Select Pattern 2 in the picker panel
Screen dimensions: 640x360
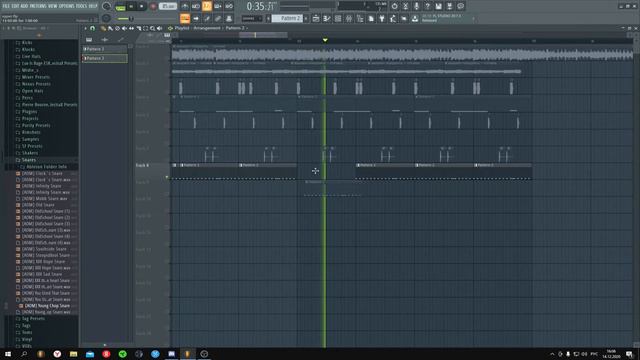[x=105, y=58]
